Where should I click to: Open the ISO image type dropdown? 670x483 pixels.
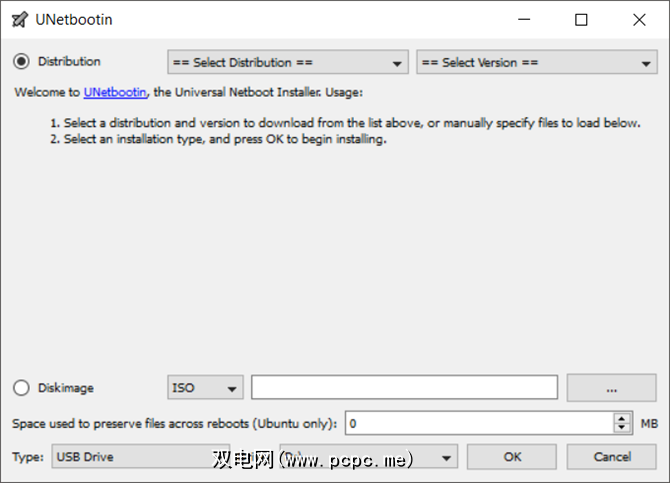pyautogui.click(x=205, y=388)
